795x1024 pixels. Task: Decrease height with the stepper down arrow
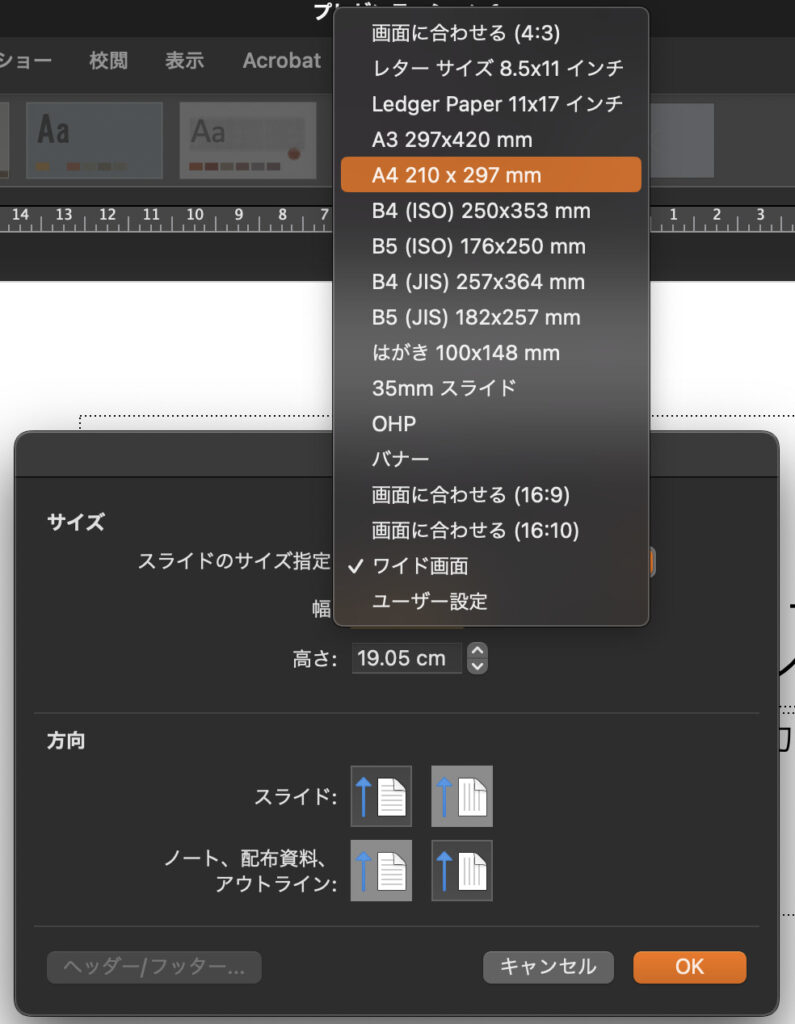478,665
